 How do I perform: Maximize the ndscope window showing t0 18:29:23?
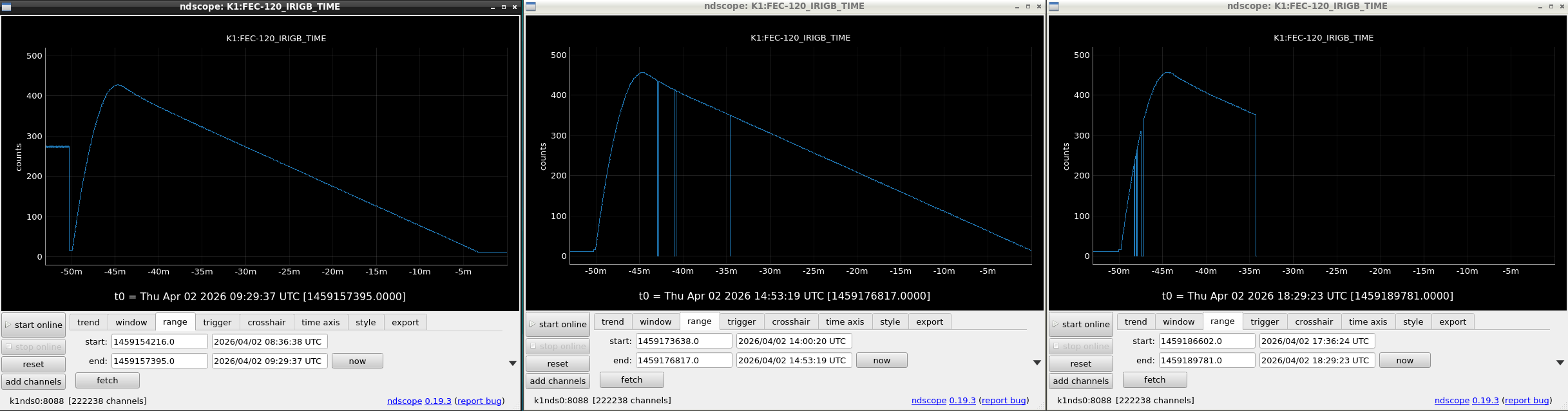coord(1552,6)
